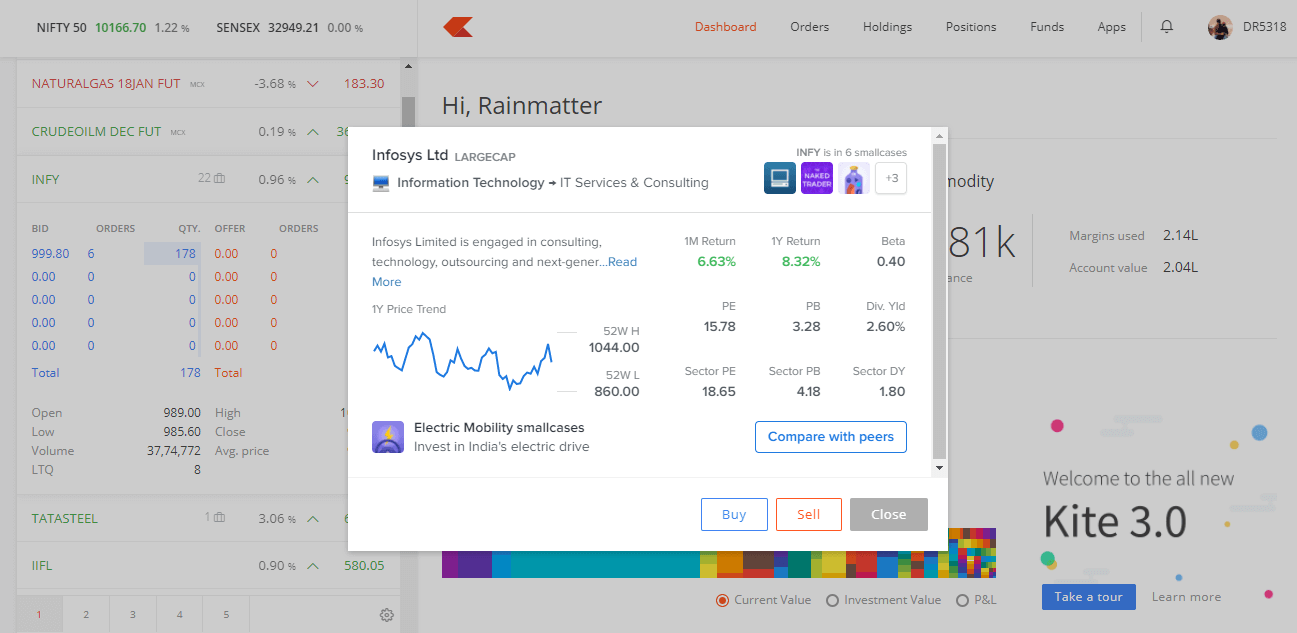Click the Electric Mobility smallcases title

click(499, 428)
